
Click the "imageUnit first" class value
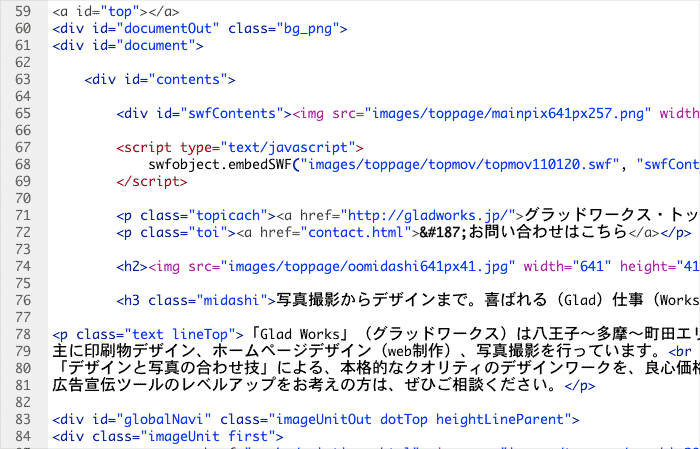[208, 437]
